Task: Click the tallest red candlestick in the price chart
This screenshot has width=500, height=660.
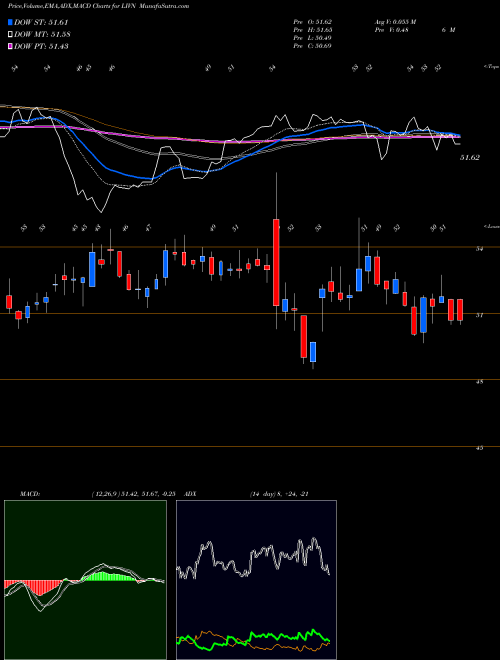Action: (x=276, y=262)
